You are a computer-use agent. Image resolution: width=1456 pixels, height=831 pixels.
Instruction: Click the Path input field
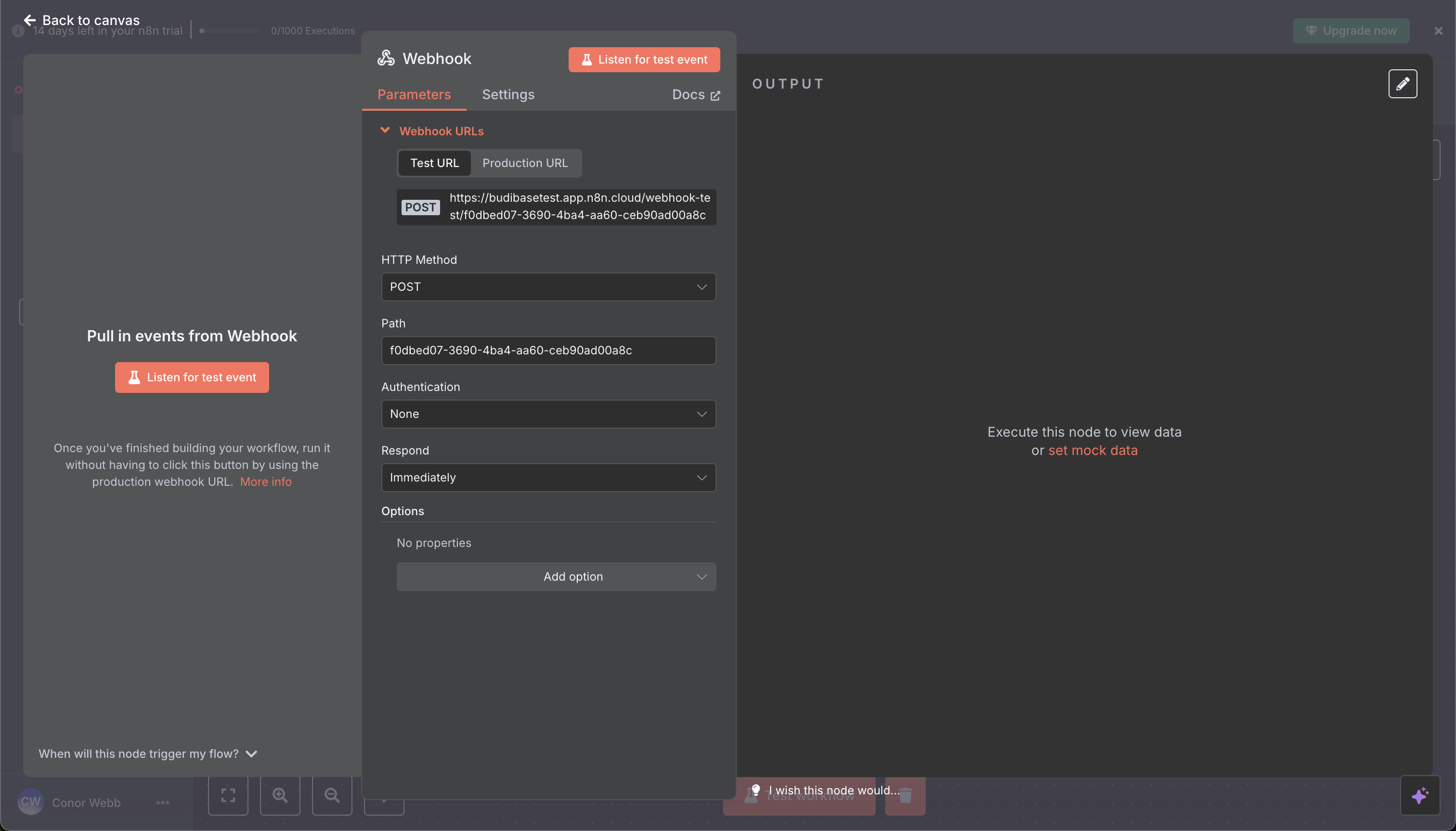point(548,351)
